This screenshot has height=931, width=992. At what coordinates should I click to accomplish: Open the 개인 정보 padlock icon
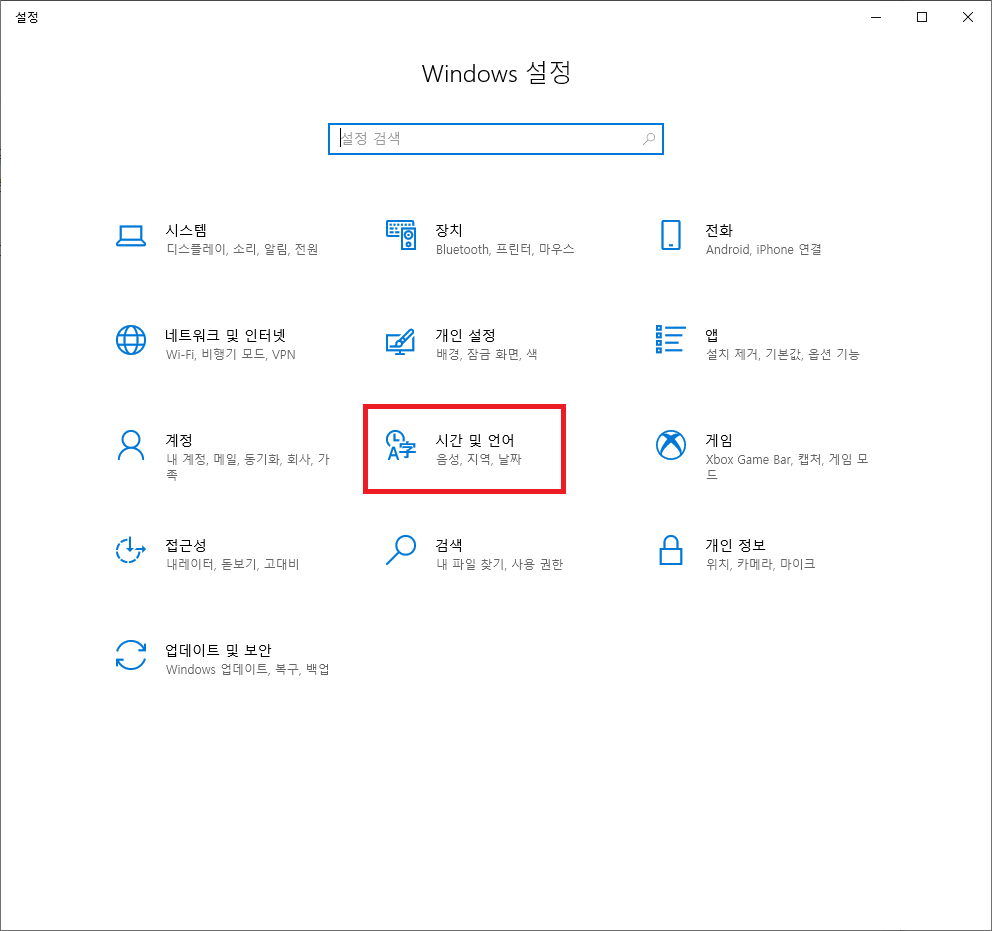click(671, 550)
